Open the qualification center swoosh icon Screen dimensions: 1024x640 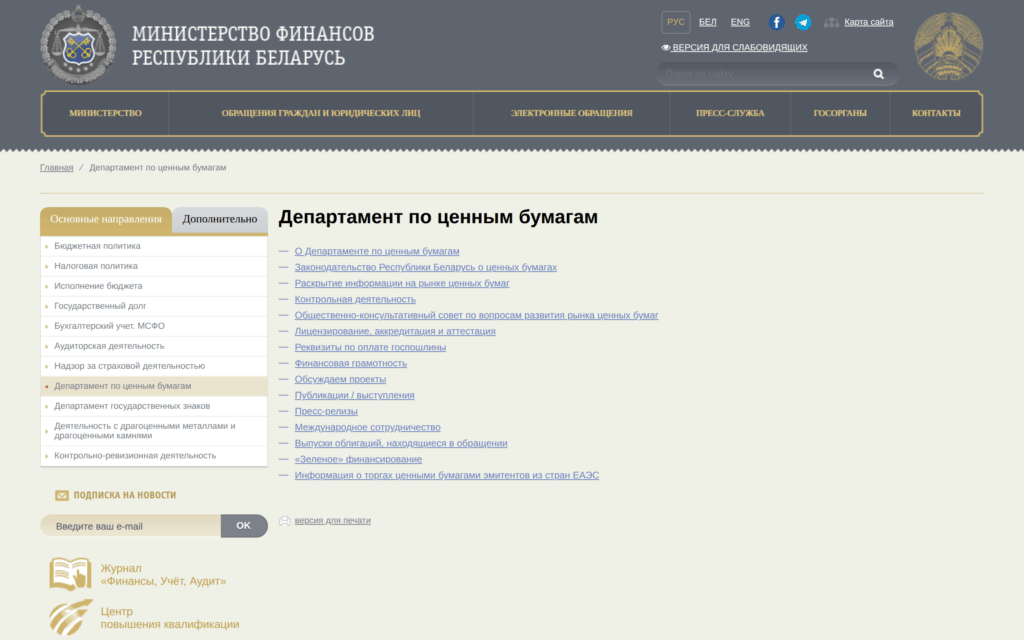[x=71, y=617]
